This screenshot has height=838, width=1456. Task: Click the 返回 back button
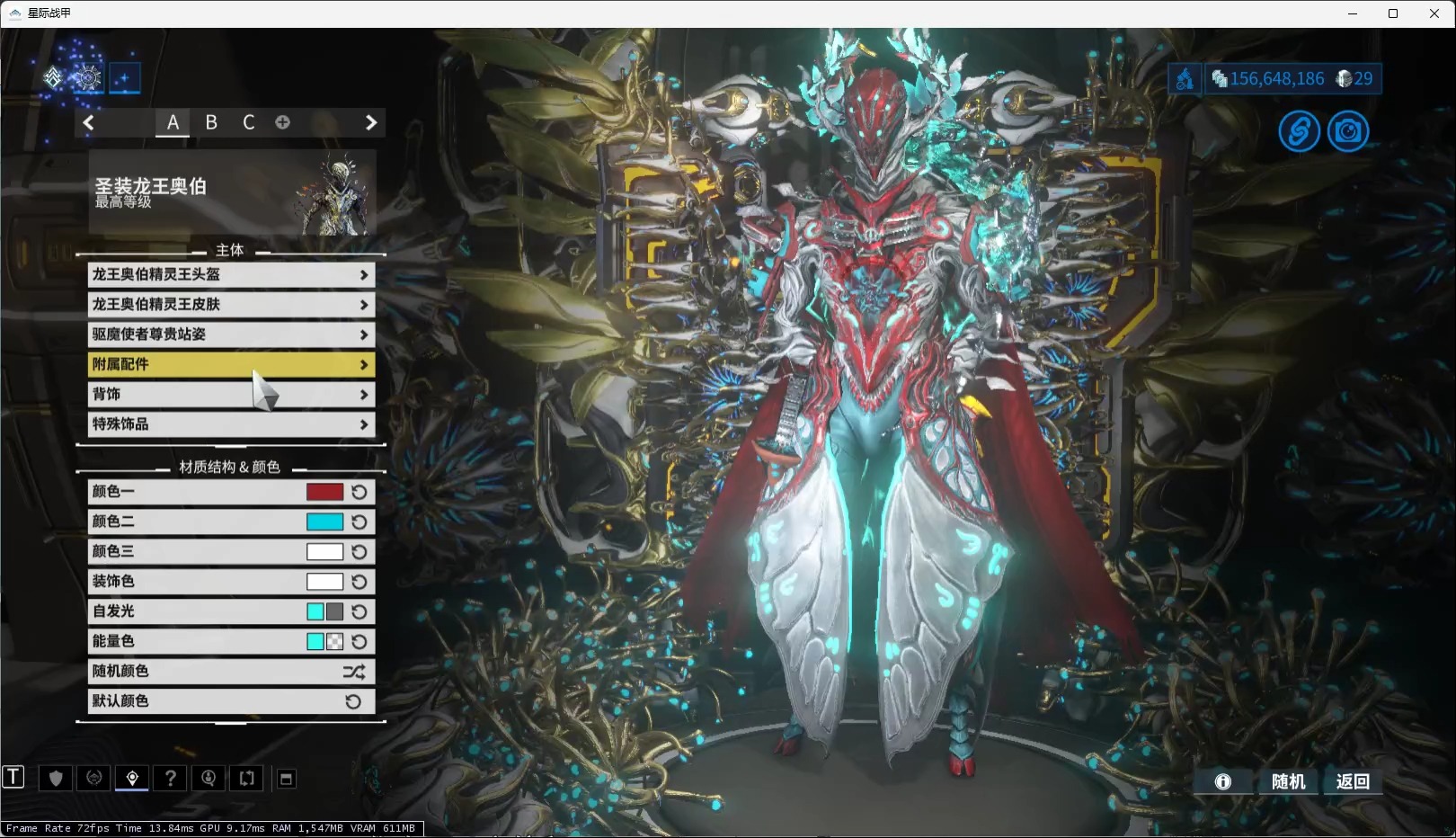[1353, 781]
